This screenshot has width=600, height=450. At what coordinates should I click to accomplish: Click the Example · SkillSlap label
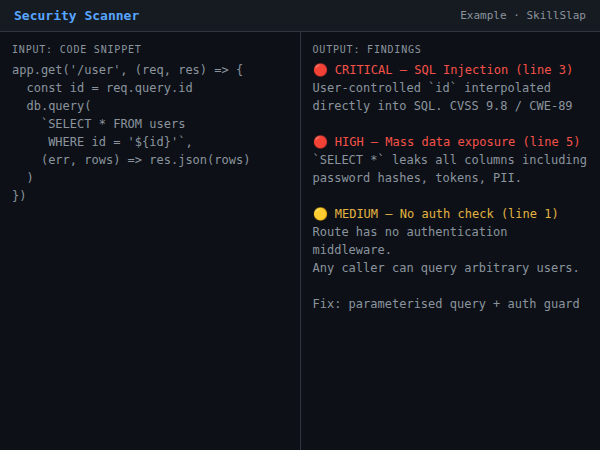coord(523,16)
